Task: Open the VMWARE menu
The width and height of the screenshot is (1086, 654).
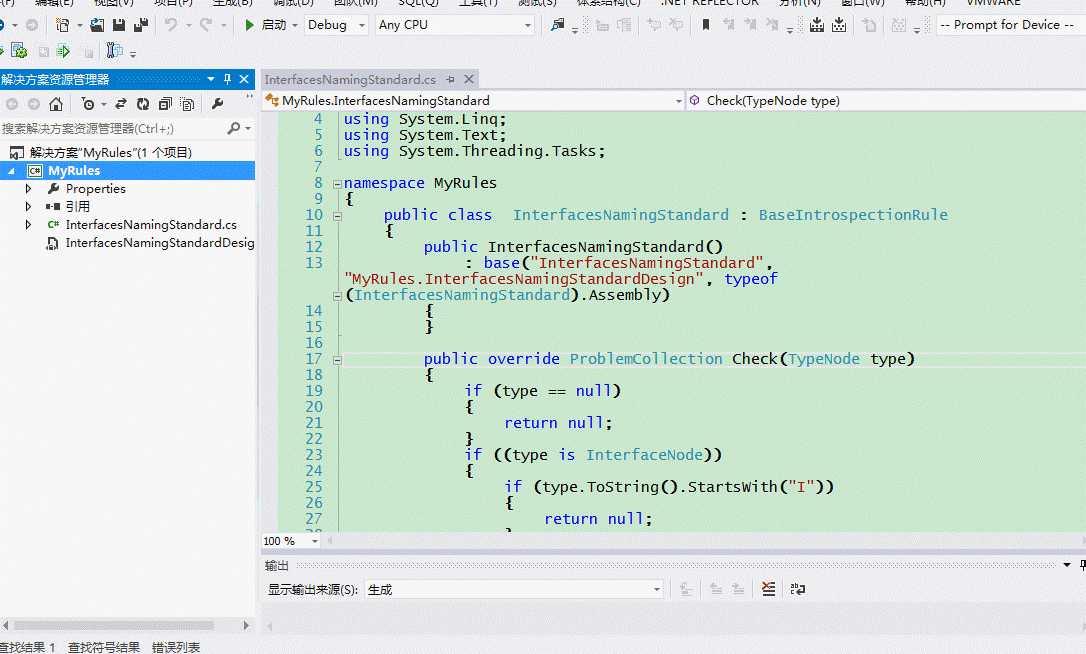Action: click(994, 3)
